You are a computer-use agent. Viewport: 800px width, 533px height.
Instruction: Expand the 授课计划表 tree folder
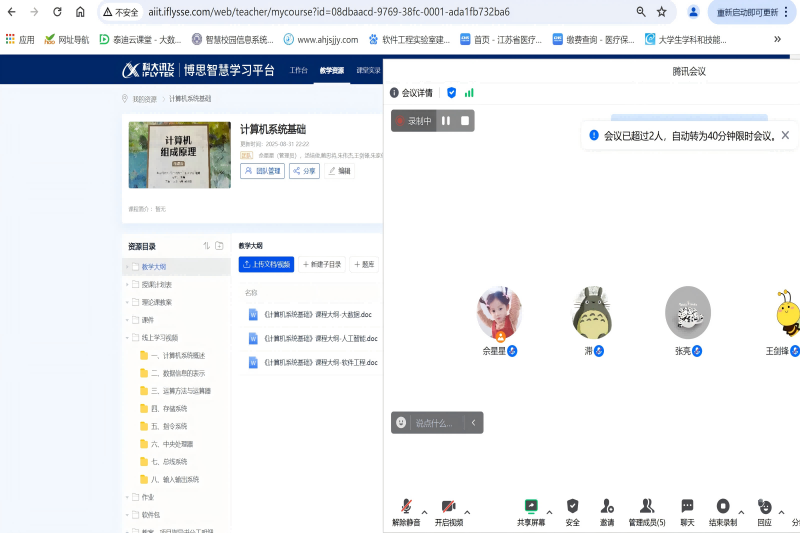click(x=127, y=285)
